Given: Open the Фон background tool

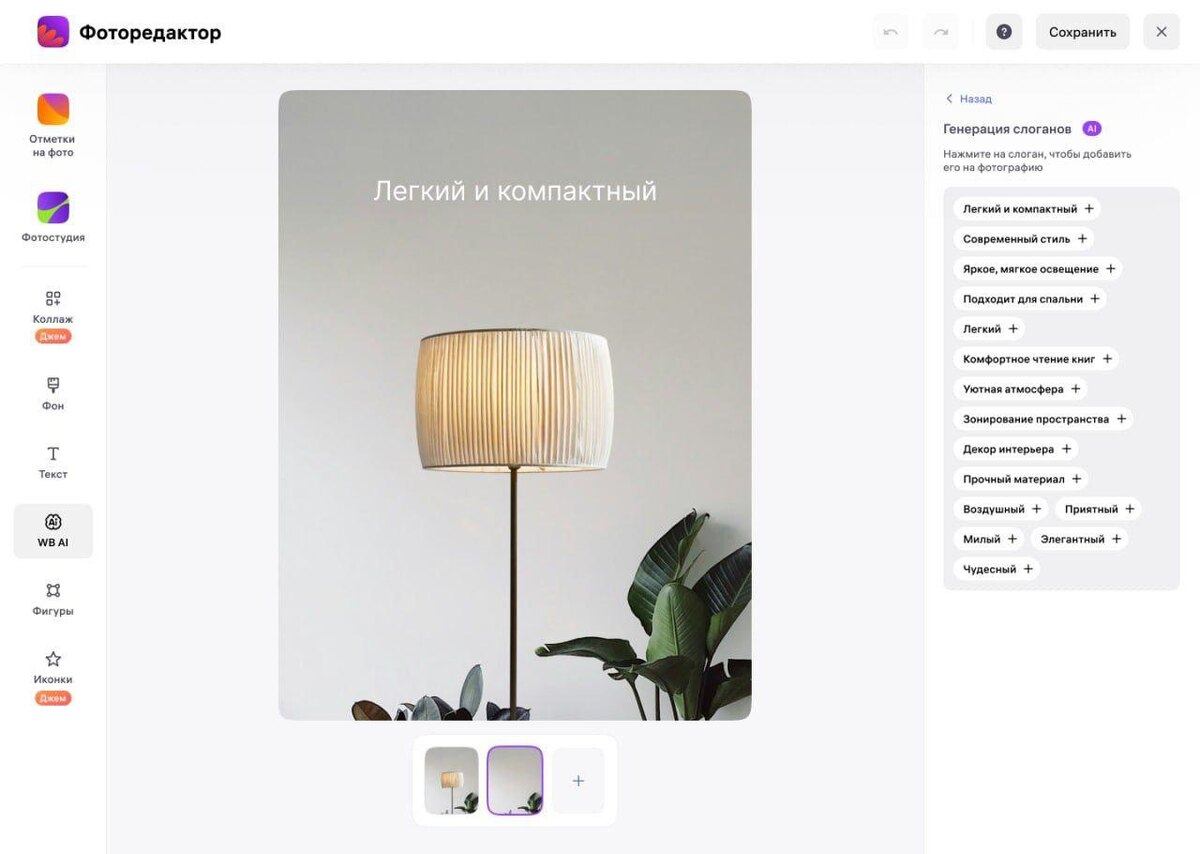Looking at the screenshot, I should coord(53,394).
